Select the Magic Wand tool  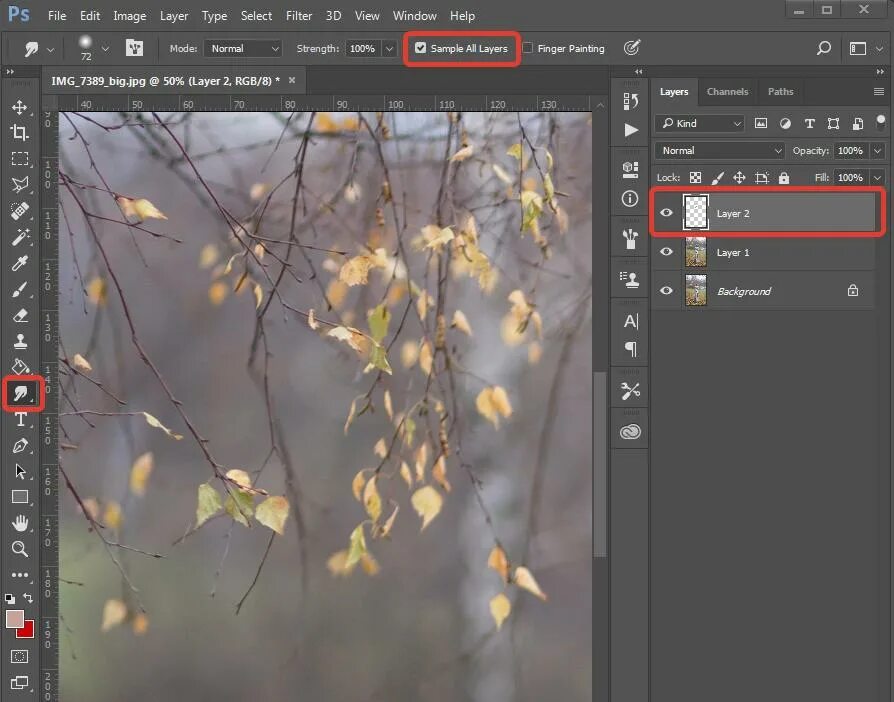click(19, 237)
